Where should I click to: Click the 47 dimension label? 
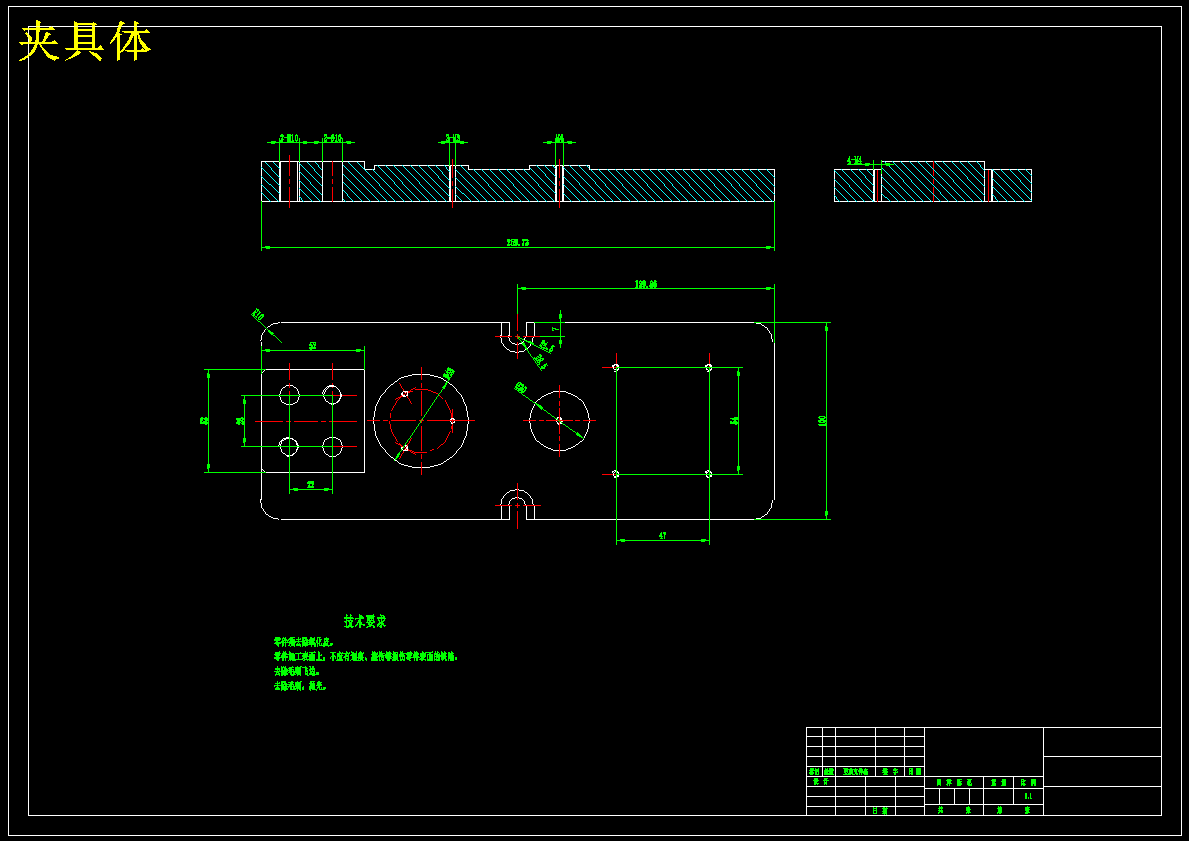(x=663, y=535)
